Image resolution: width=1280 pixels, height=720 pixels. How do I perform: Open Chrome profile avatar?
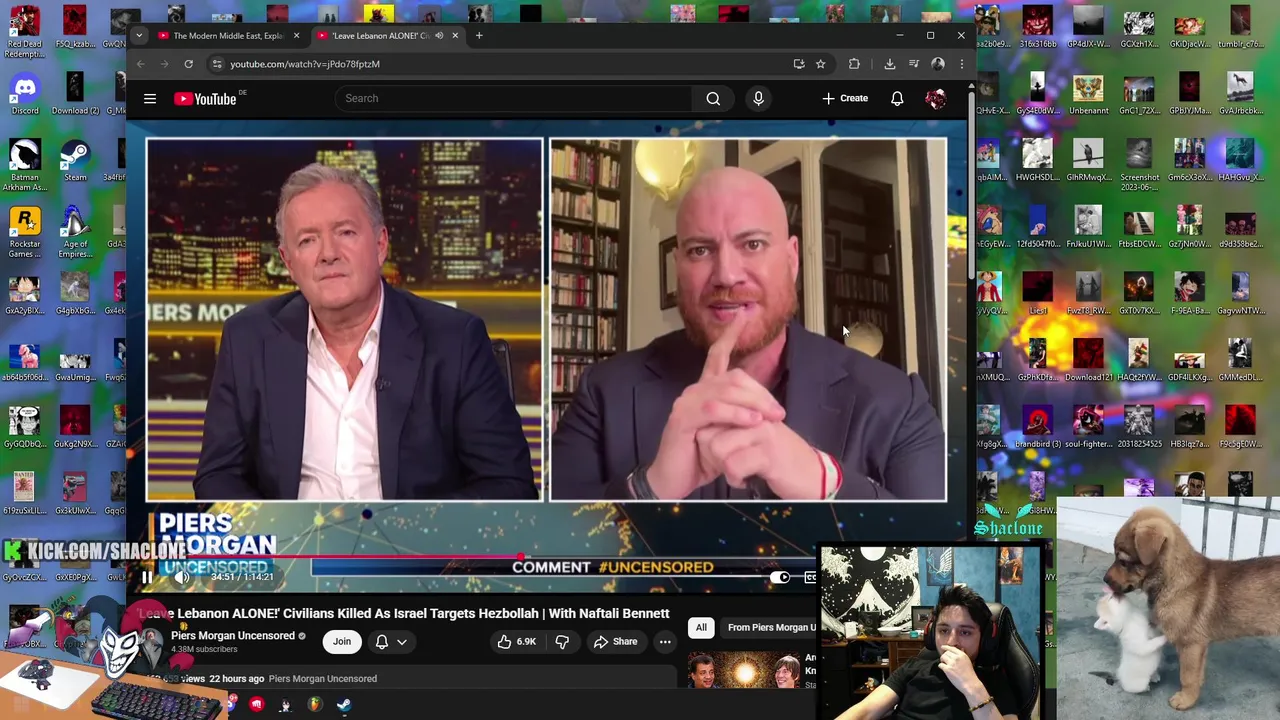pyautogui.click(x=938, y=64)
